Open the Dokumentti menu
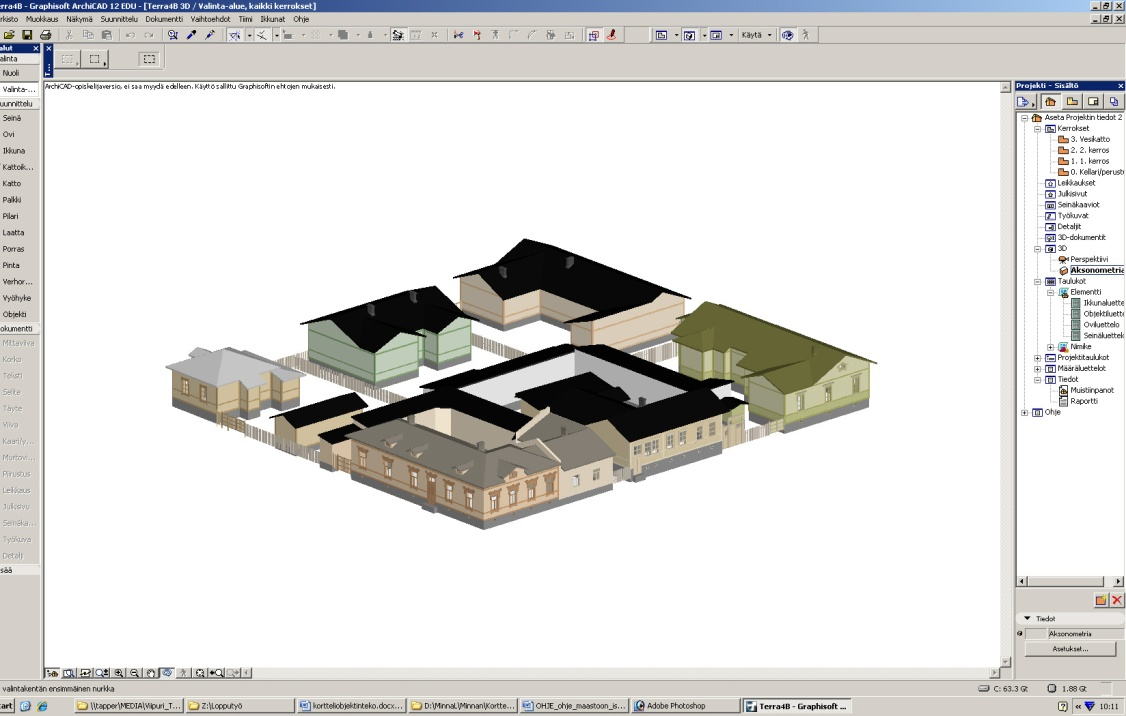Image resolution: width=1126 pixels, height=716 pixels. (x=164, y=19)
